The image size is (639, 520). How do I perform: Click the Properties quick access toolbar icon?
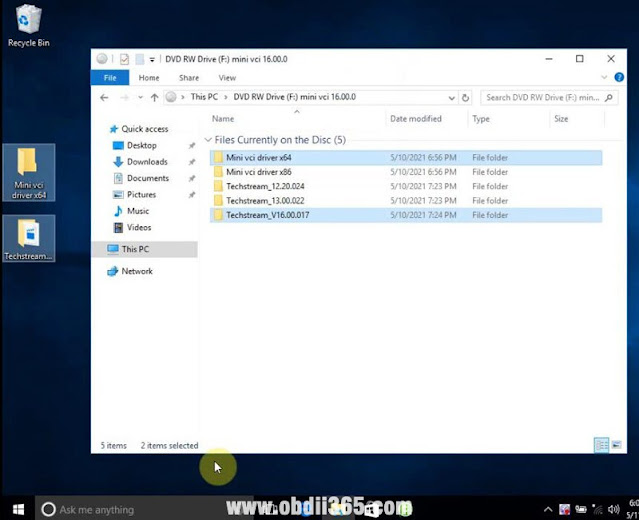124,59
